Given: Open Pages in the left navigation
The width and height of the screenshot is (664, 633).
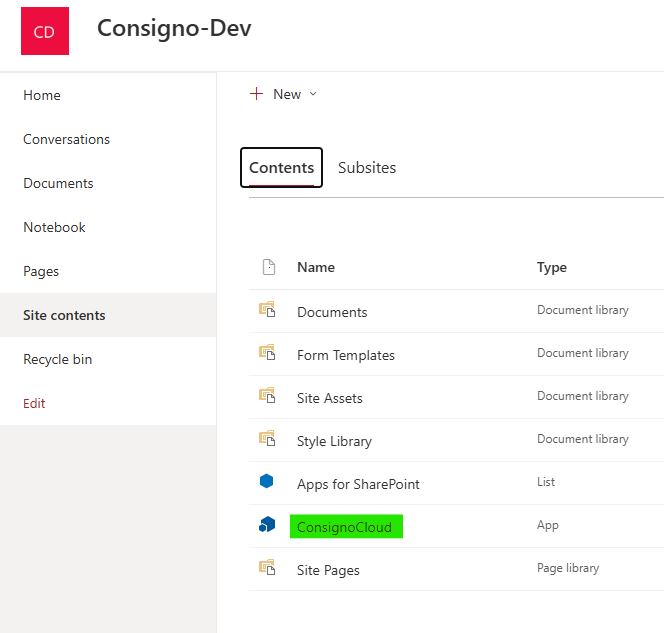Looking at the screenshot, I should pos(41,271).
